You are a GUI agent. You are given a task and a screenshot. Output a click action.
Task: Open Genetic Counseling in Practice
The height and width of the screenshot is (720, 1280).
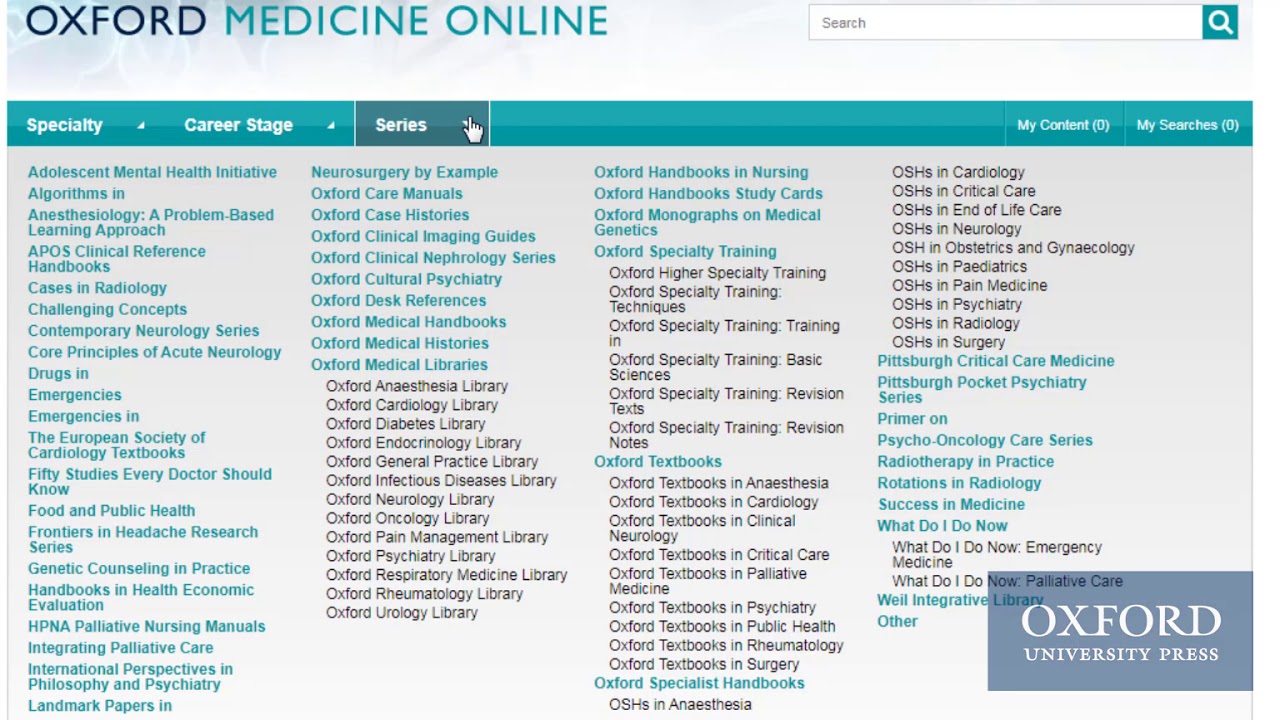(x=139, y=569)
